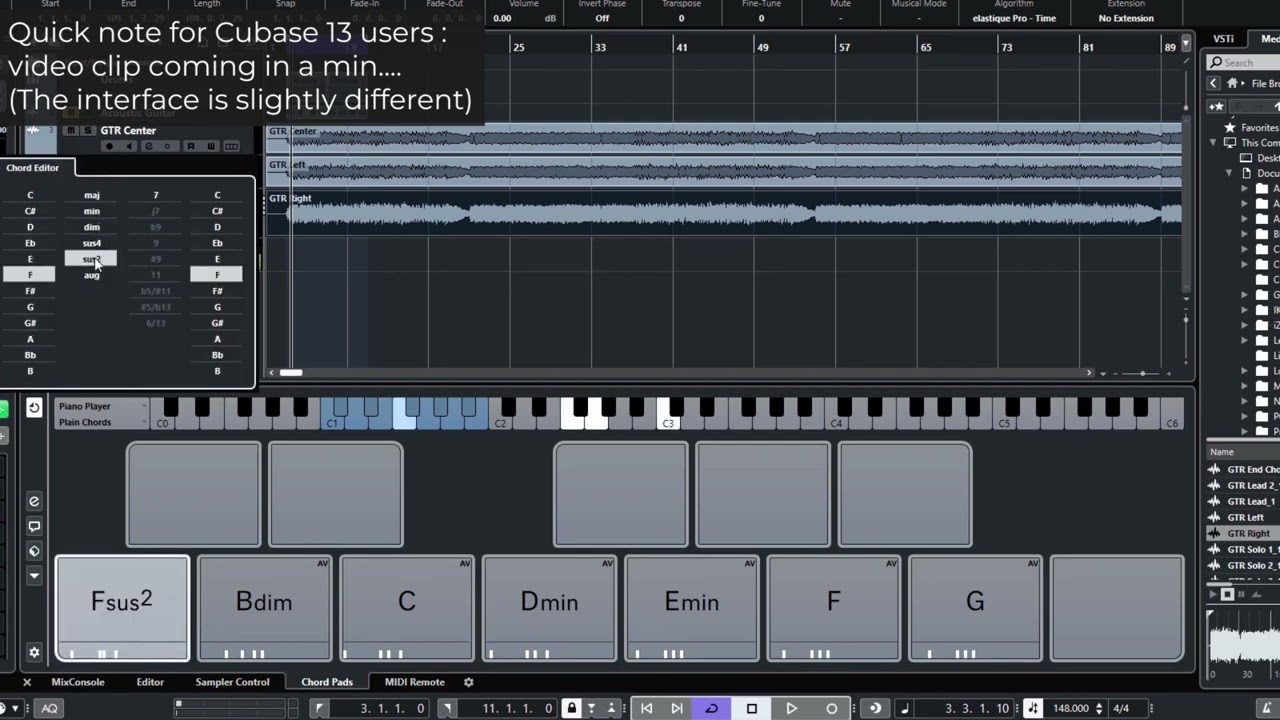The height and width of the screenshot is (720, 1280).
Task: Open the No Extension dropdown
Action: (x=1126, y=18)
